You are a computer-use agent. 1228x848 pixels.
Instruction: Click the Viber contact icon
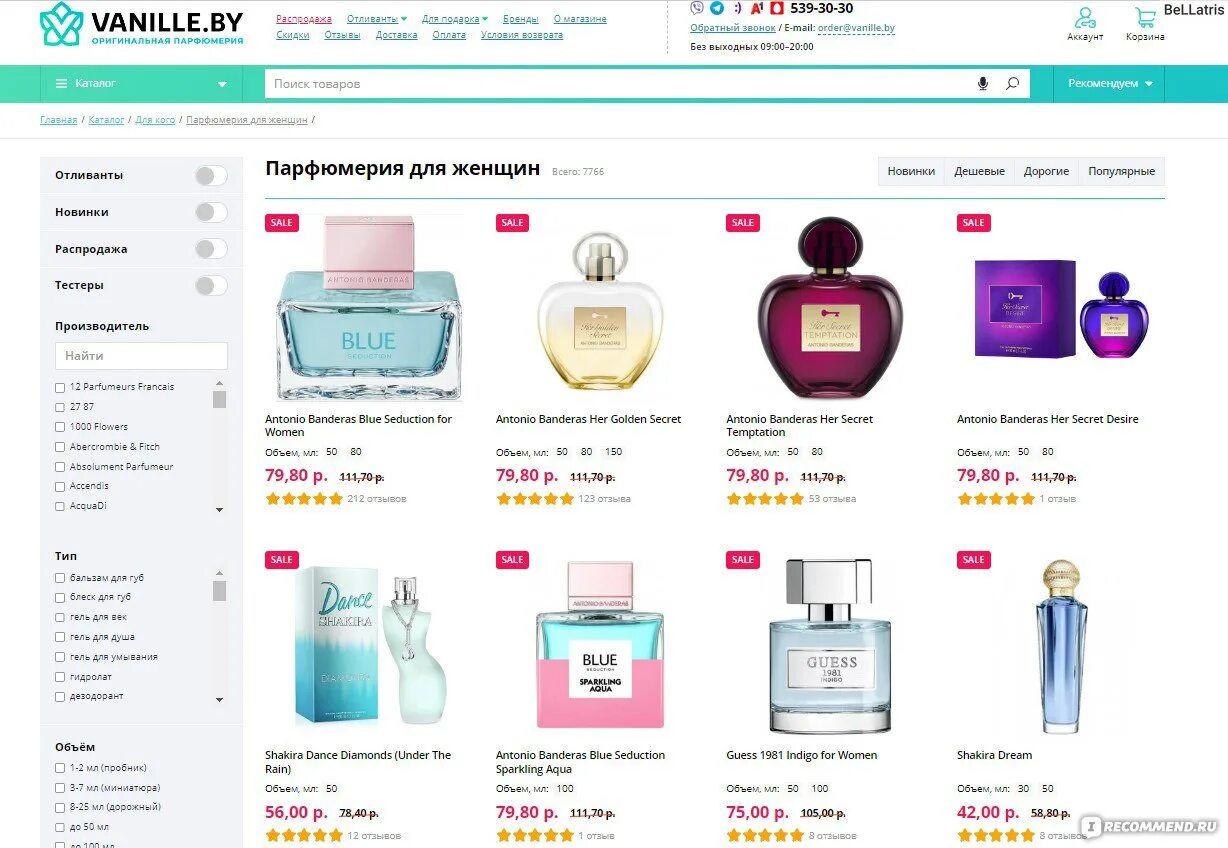[x=697, y=8]
